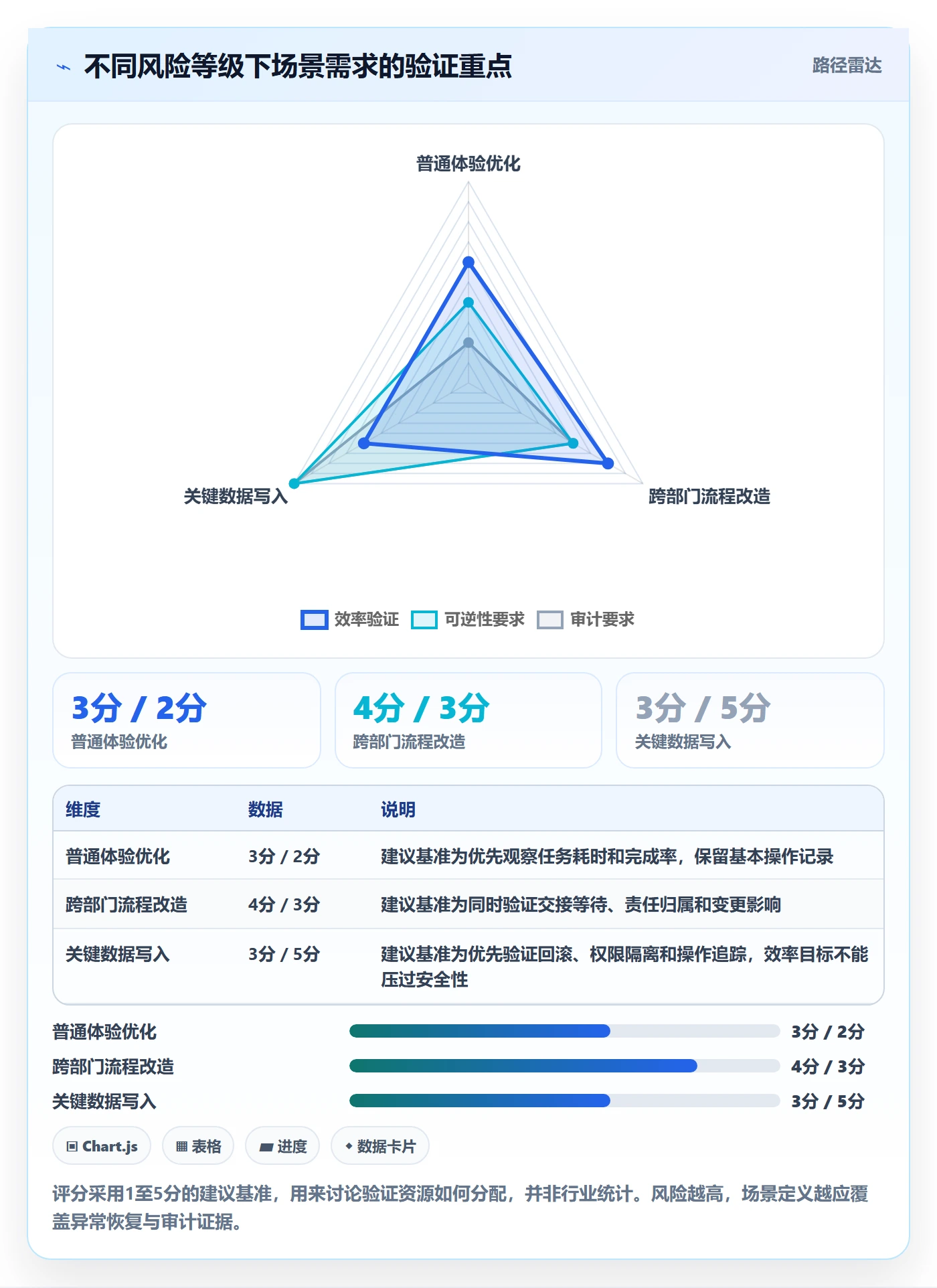This screenshot has width=937, height=1288.
Task: Open the 3分 / 5分 关键数据写入 stat card
Action: coord(750,720)
